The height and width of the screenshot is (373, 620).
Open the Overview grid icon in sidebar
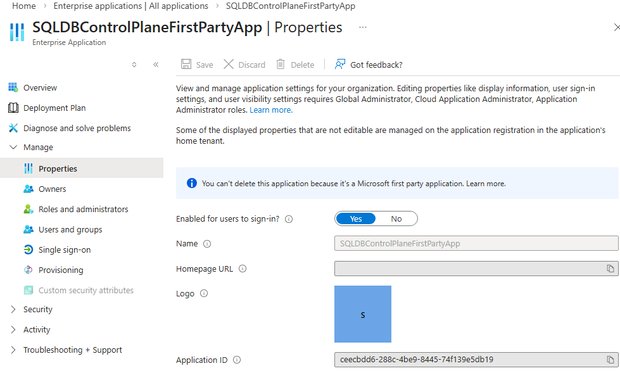coord(13,87)
